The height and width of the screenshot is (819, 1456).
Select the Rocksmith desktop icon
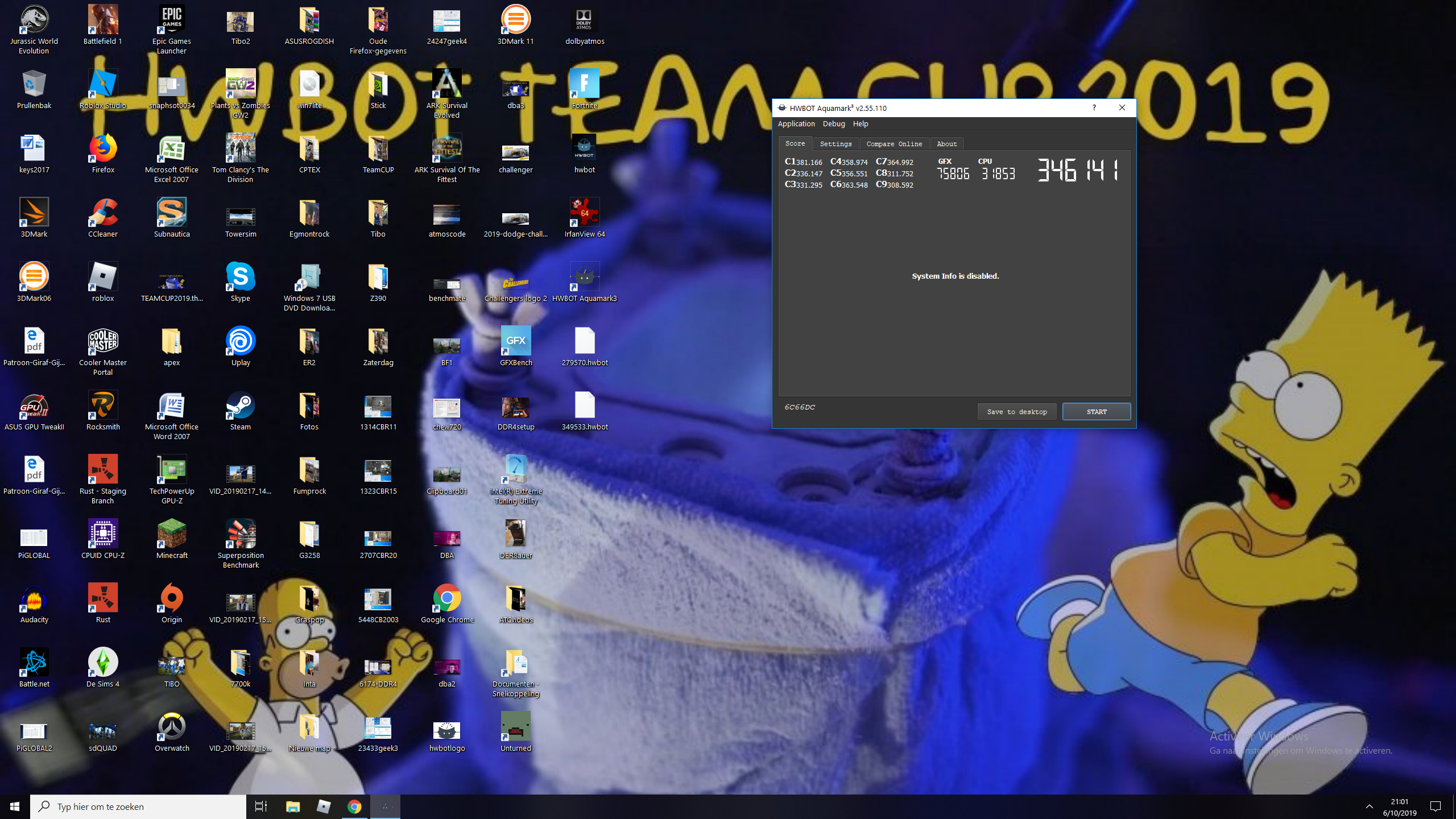103,411
